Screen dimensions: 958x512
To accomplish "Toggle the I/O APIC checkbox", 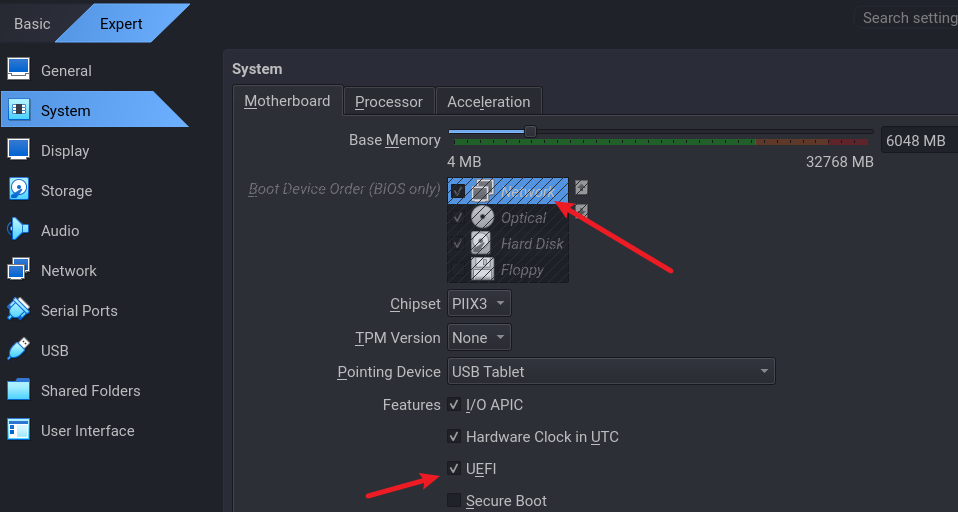I will click(x=454, y=405).
